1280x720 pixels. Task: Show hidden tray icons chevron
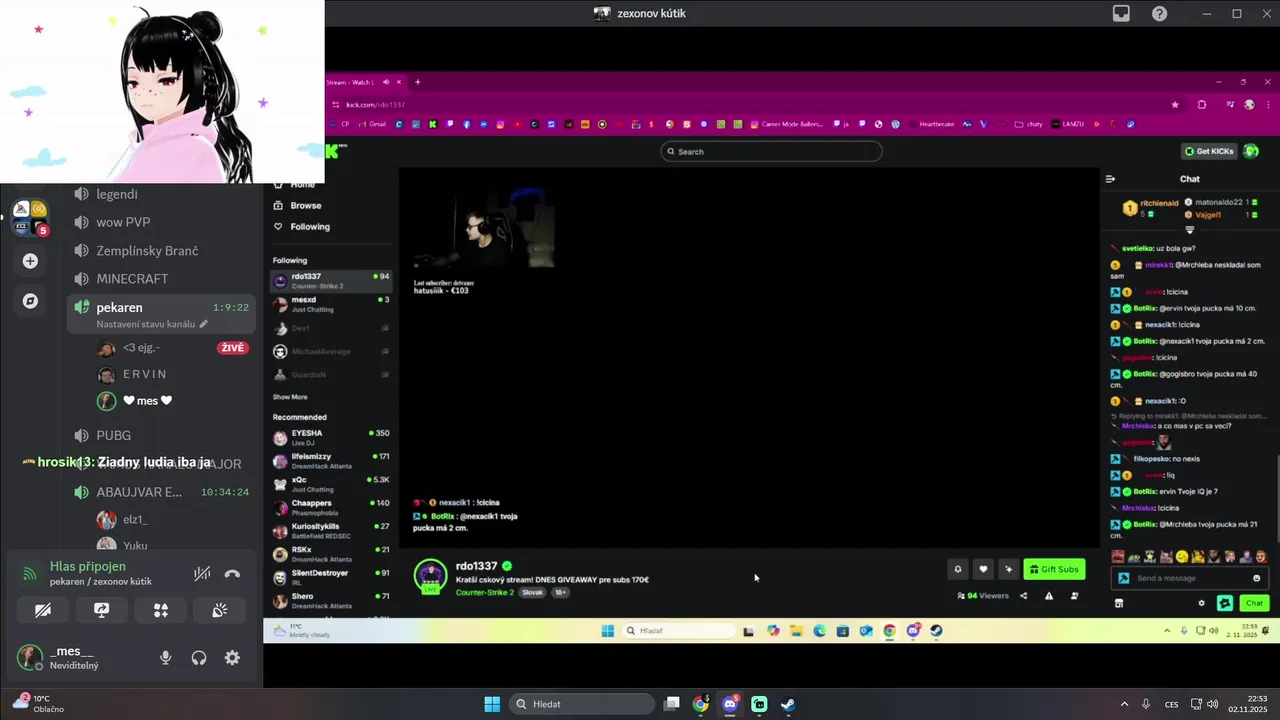pos(1124,704)
